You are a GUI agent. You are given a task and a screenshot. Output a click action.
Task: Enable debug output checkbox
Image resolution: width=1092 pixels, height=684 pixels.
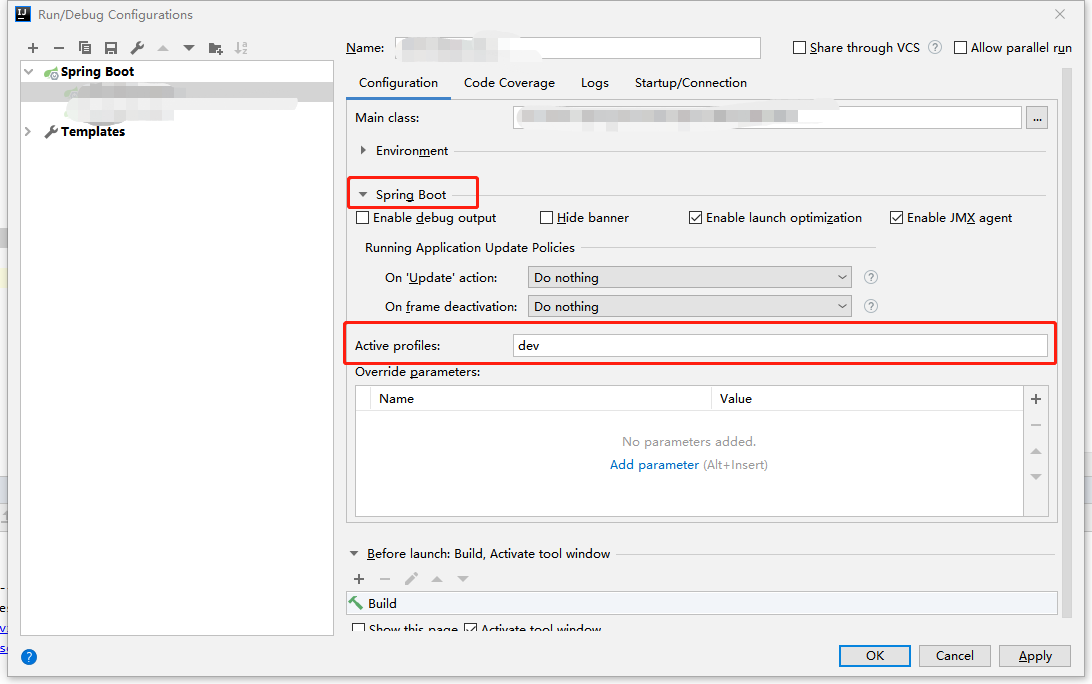point(362,218)
